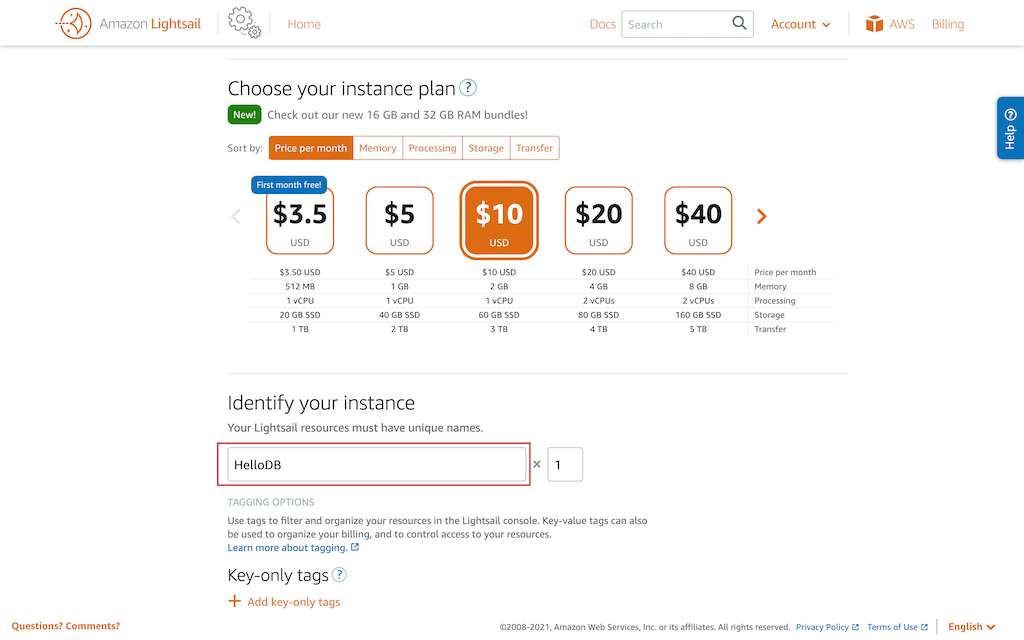Open Key-only tags help icon
1024x640 pixels.
pyautogui.click(x=339, y=575)
